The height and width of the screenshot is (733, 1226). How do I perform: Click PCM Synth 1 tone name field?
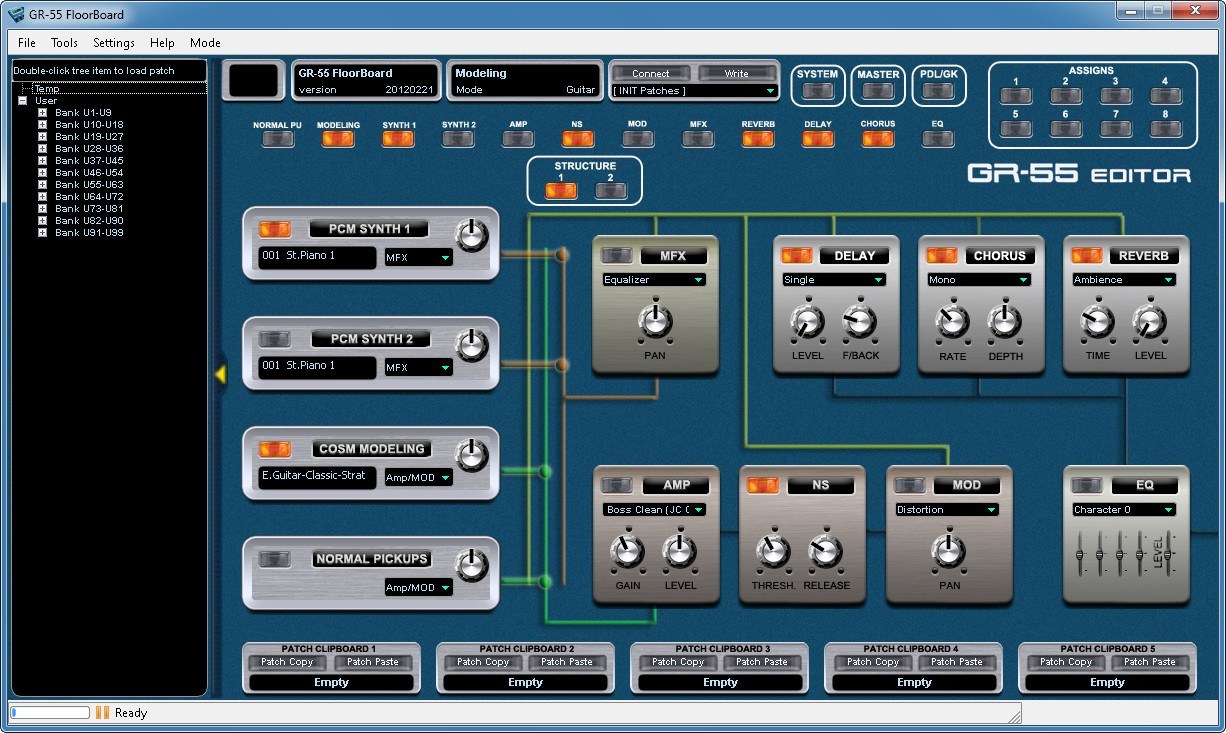318,256
